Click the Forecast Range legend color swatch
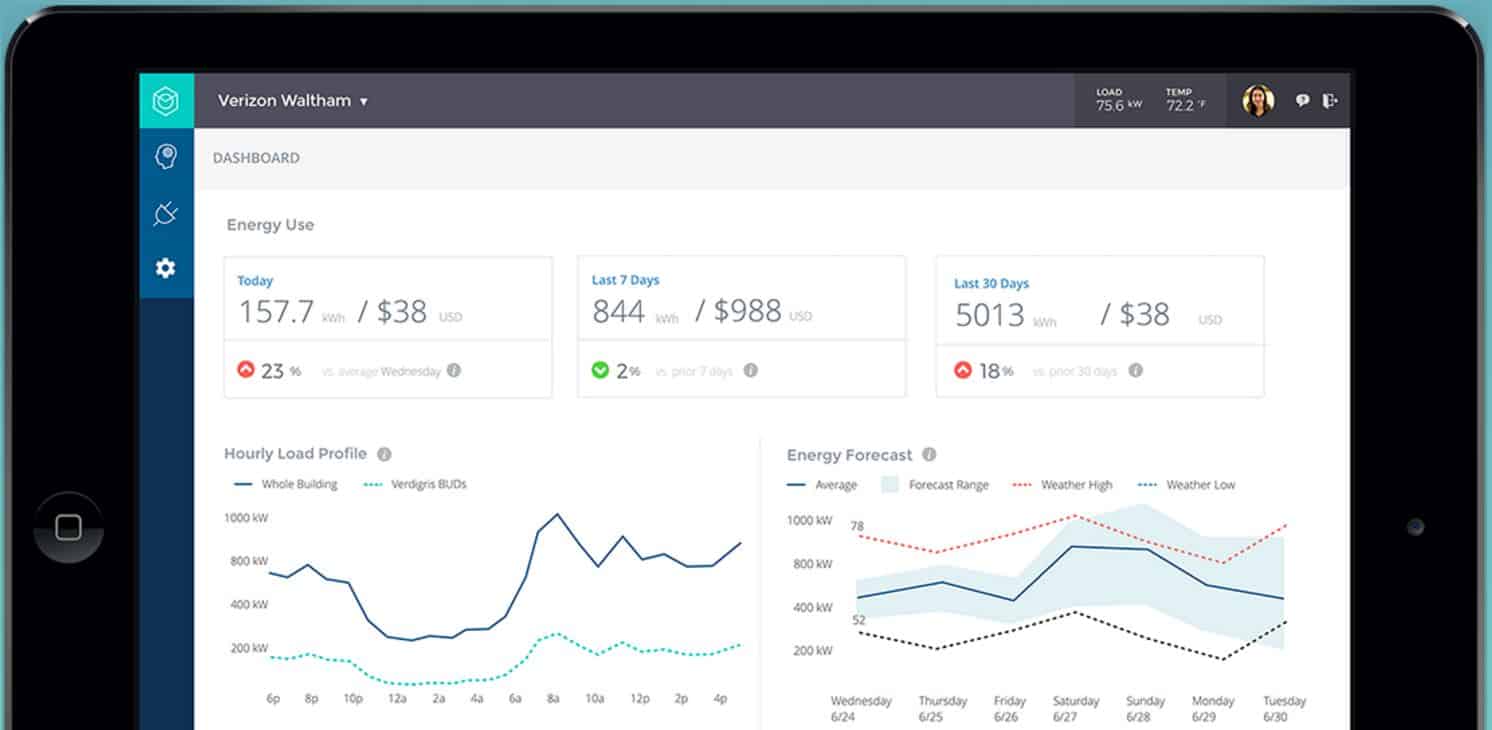 click(x=889, y=485)
